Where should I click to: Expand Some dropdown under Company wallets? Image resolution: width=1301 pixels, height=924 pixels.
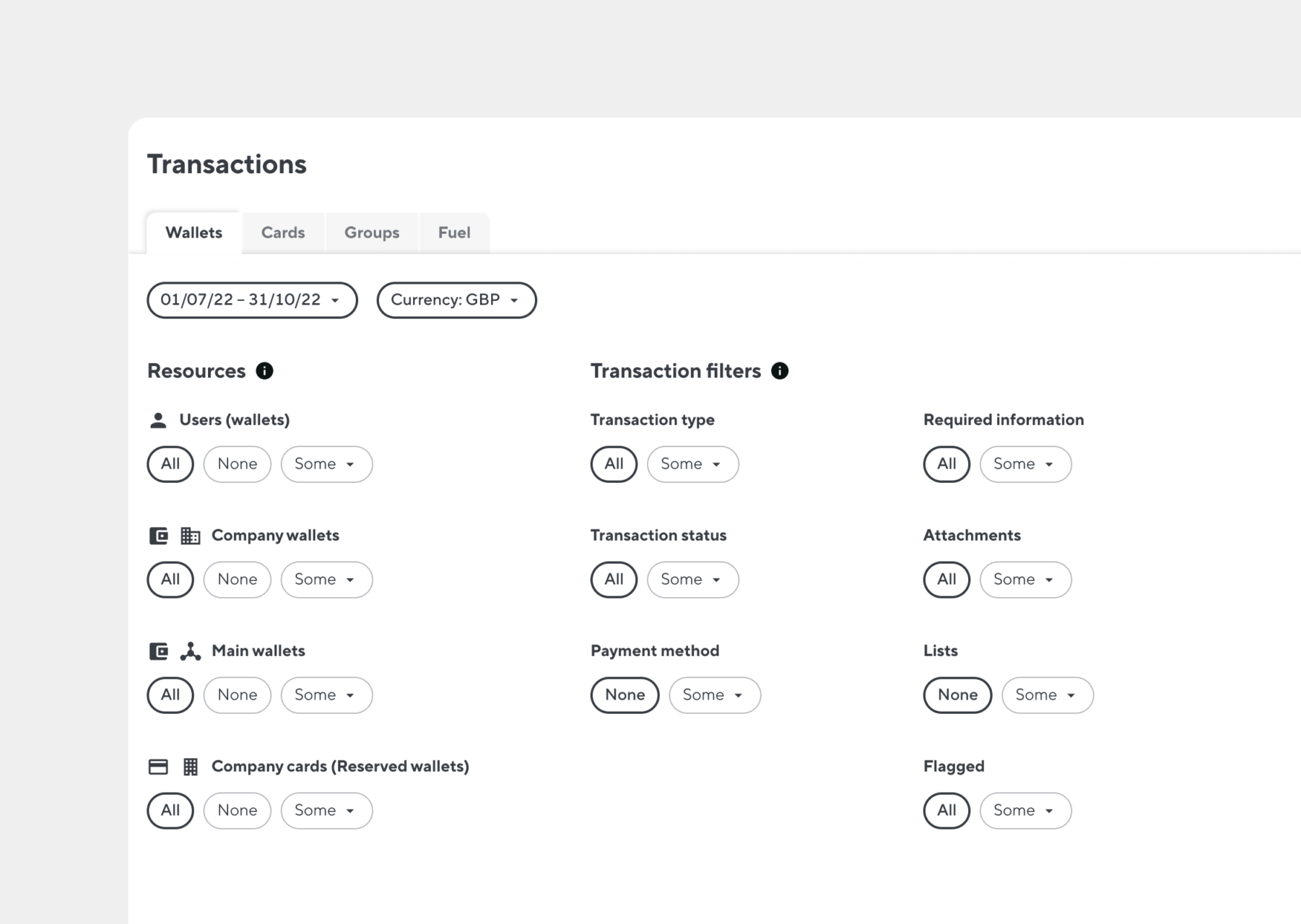pos(326,580)
